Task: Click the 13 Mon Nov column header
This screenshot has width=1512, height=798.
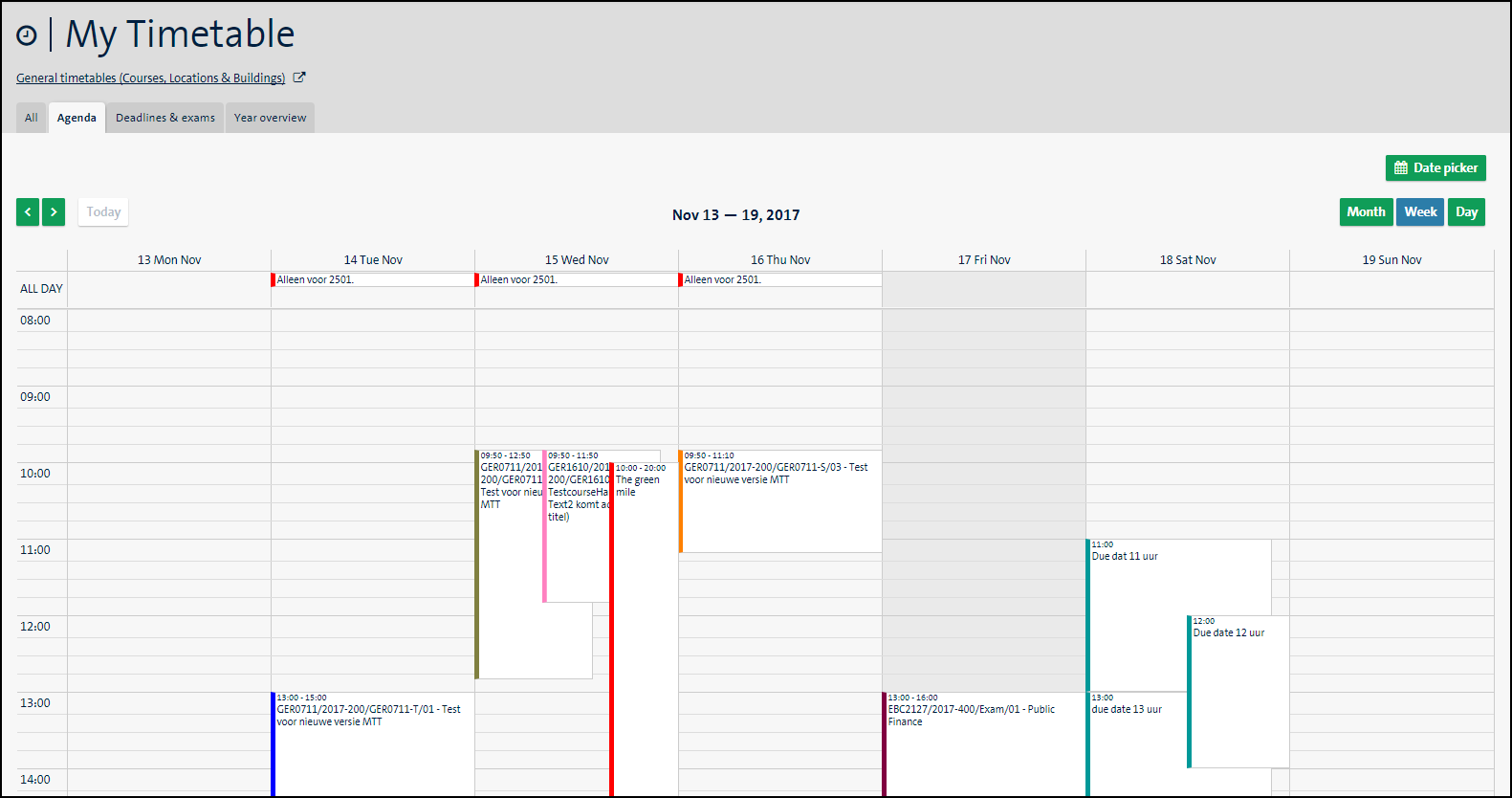Action: pos(169,260)
